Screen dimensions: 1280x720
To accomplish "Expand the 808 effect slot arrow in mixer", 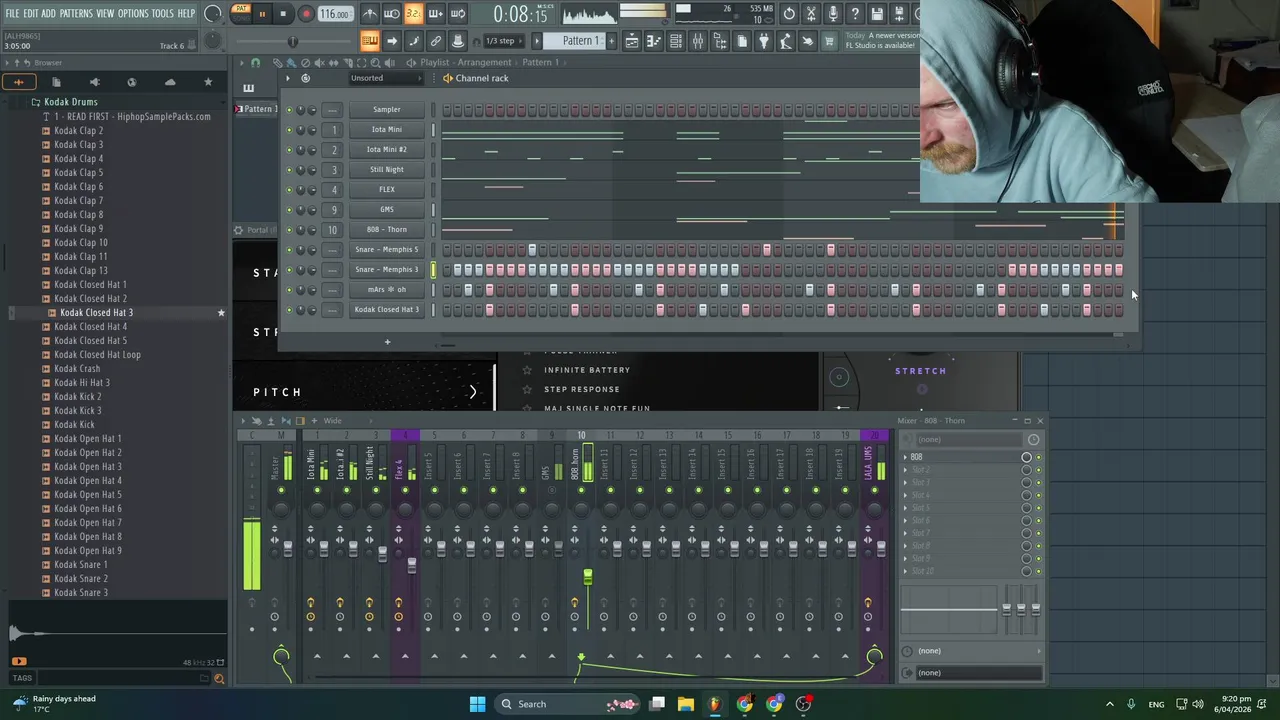I will (x=906, y=457).
